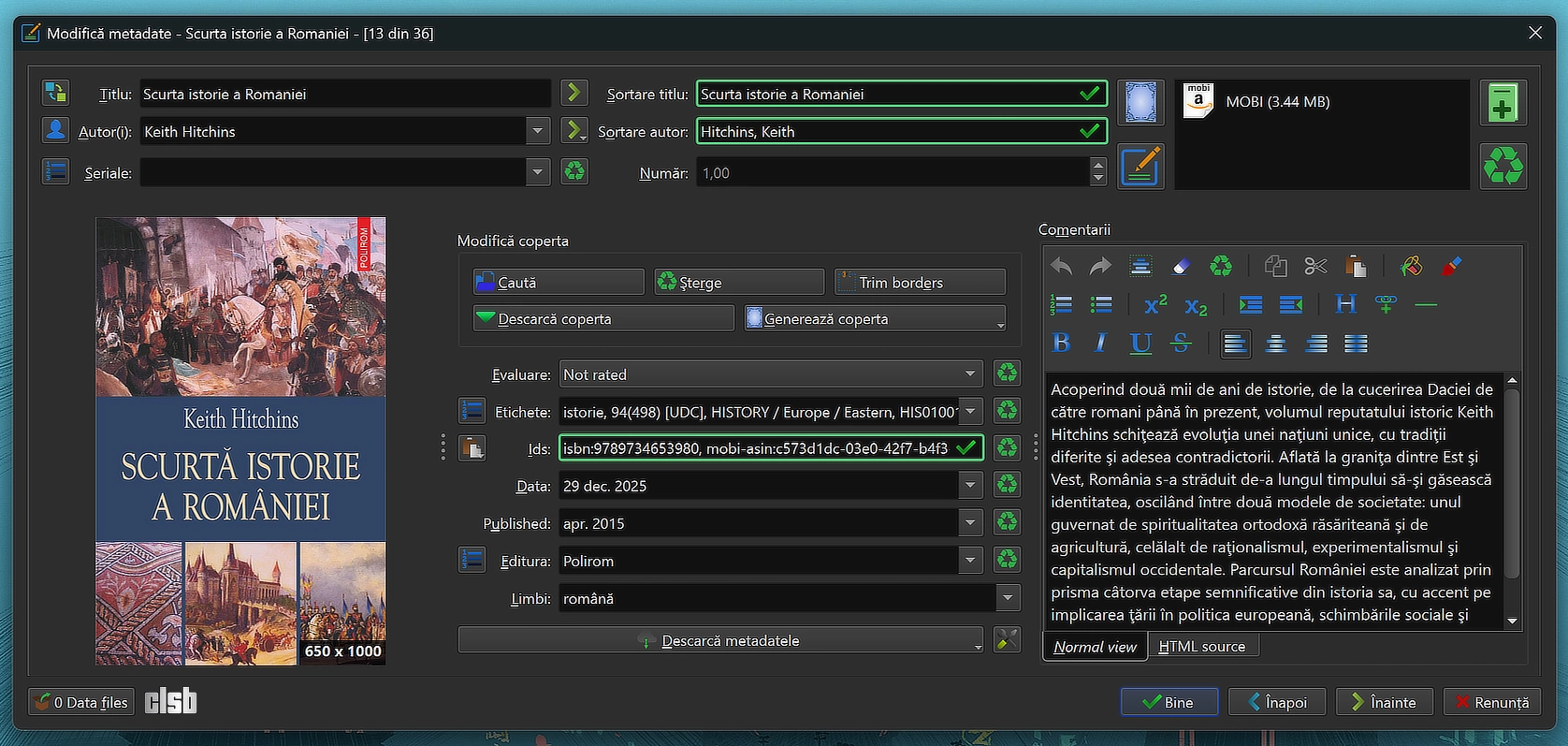The height and width of the screenshot is (746, 1568).
Task: Click the swap title and author icon
Action: [55, 93]
